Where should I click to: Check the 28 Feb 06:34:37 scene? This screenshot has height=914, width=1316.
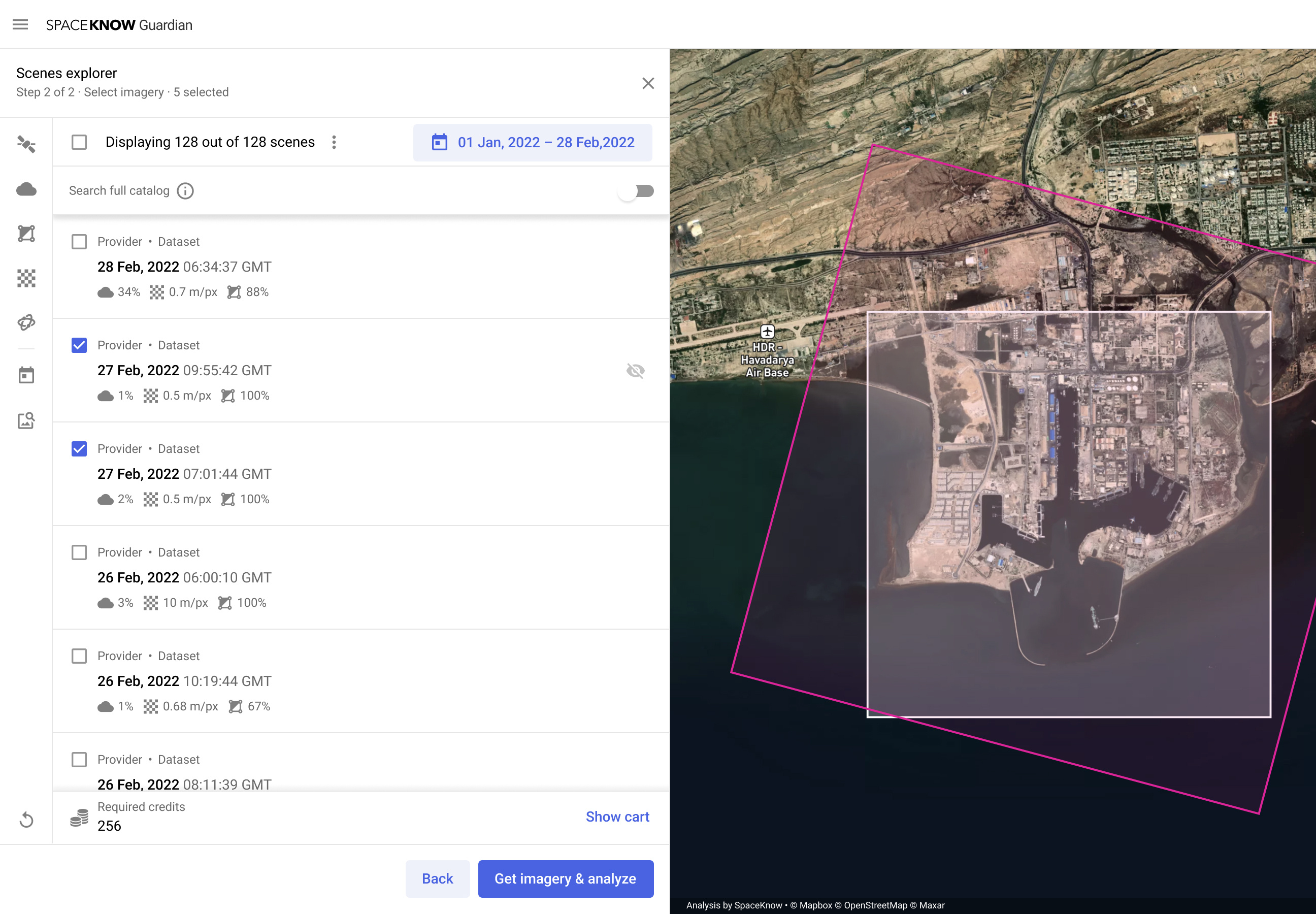click(x=79, y=242)
